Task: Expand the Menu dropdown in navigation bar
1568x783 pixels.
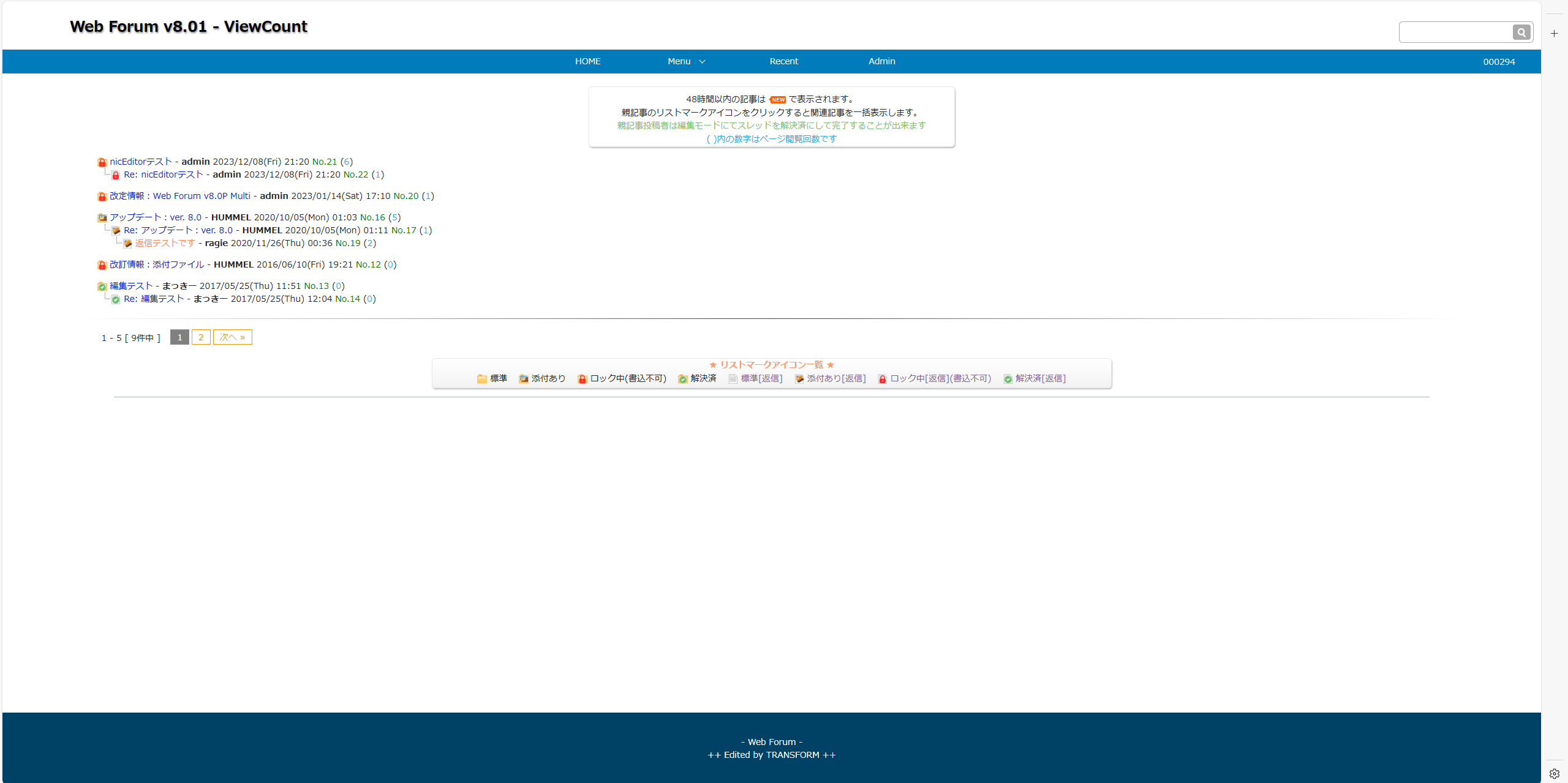Action: coord(686,61)
